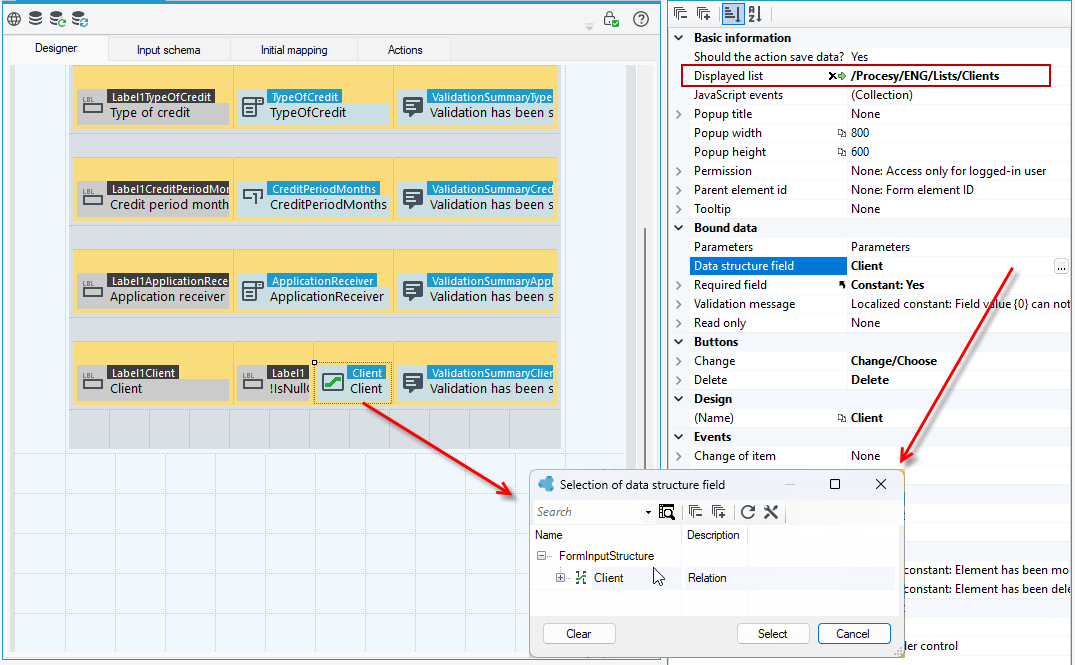Click the refresh icon in selection dialog
Screen dimensions: 1075x665
pyautogui.click(x=747, y=511)
